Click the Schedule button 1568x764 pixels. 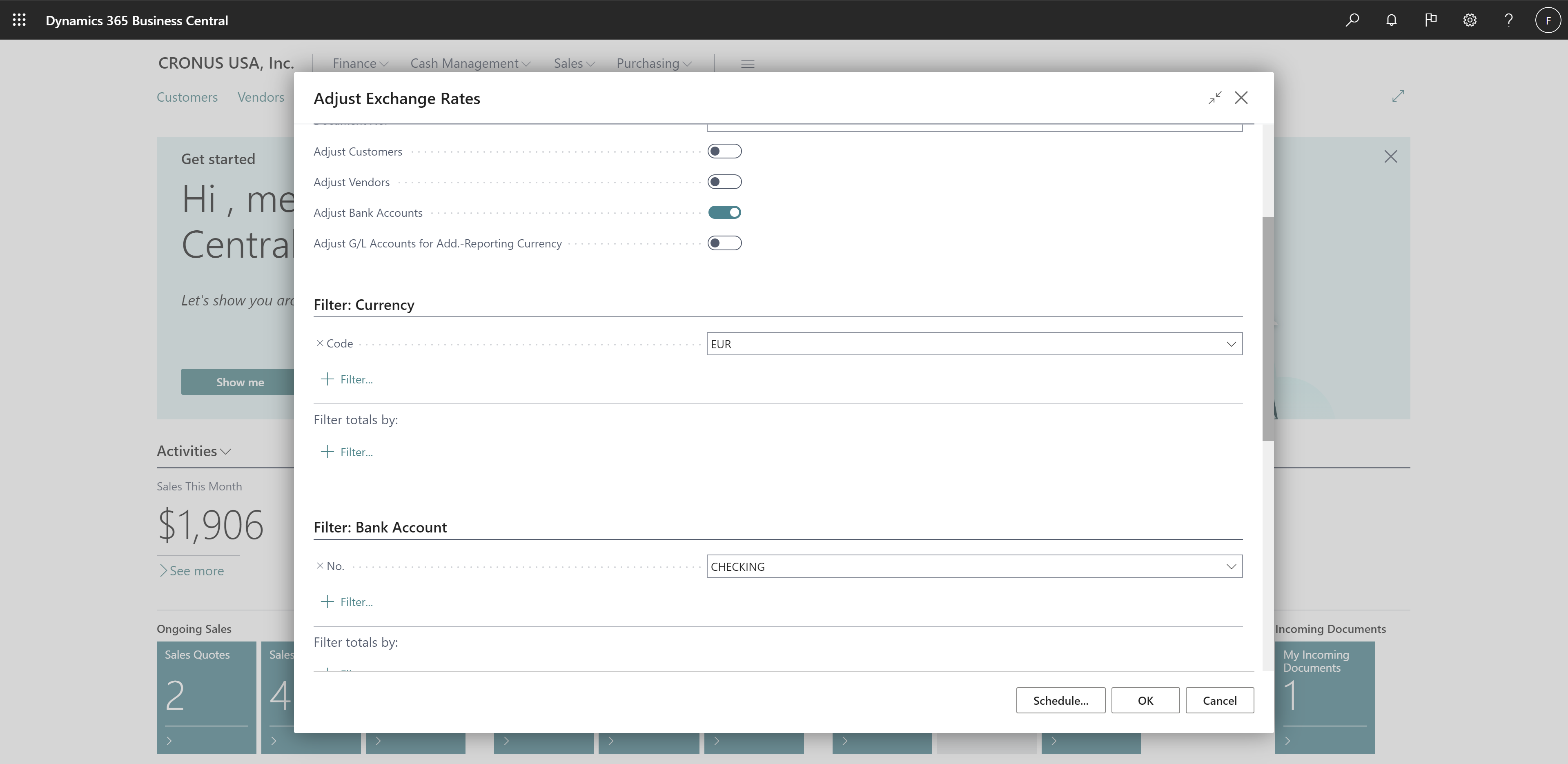1061,700
